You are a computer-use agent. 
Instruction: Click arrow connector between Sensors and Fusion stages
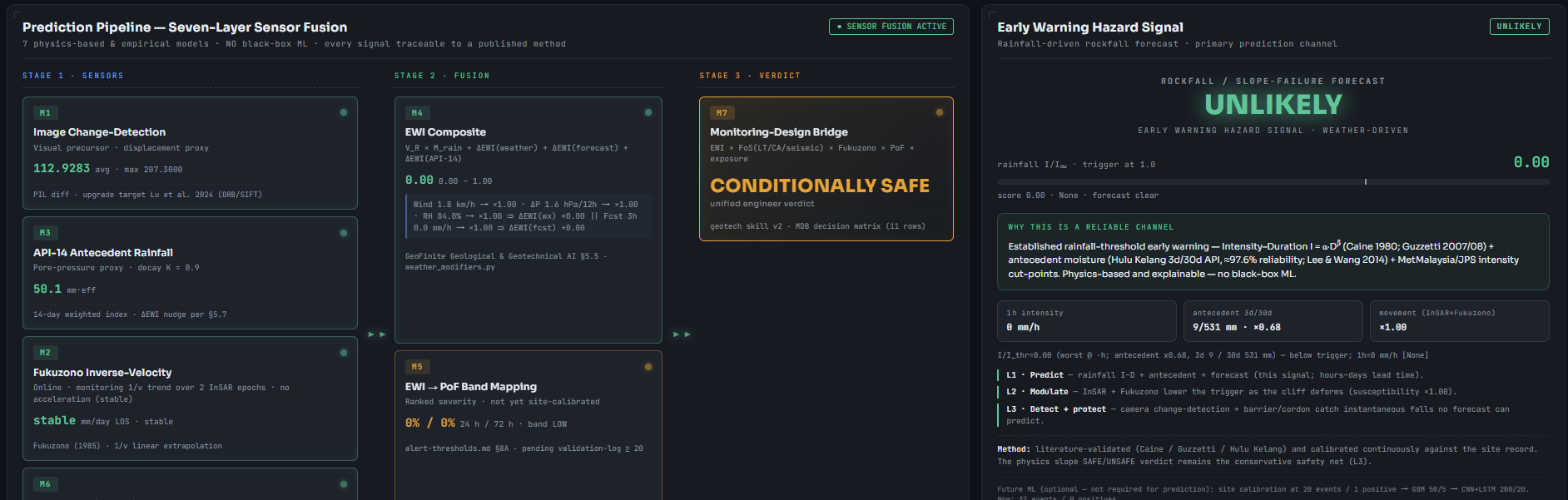(x=376, y=334)
